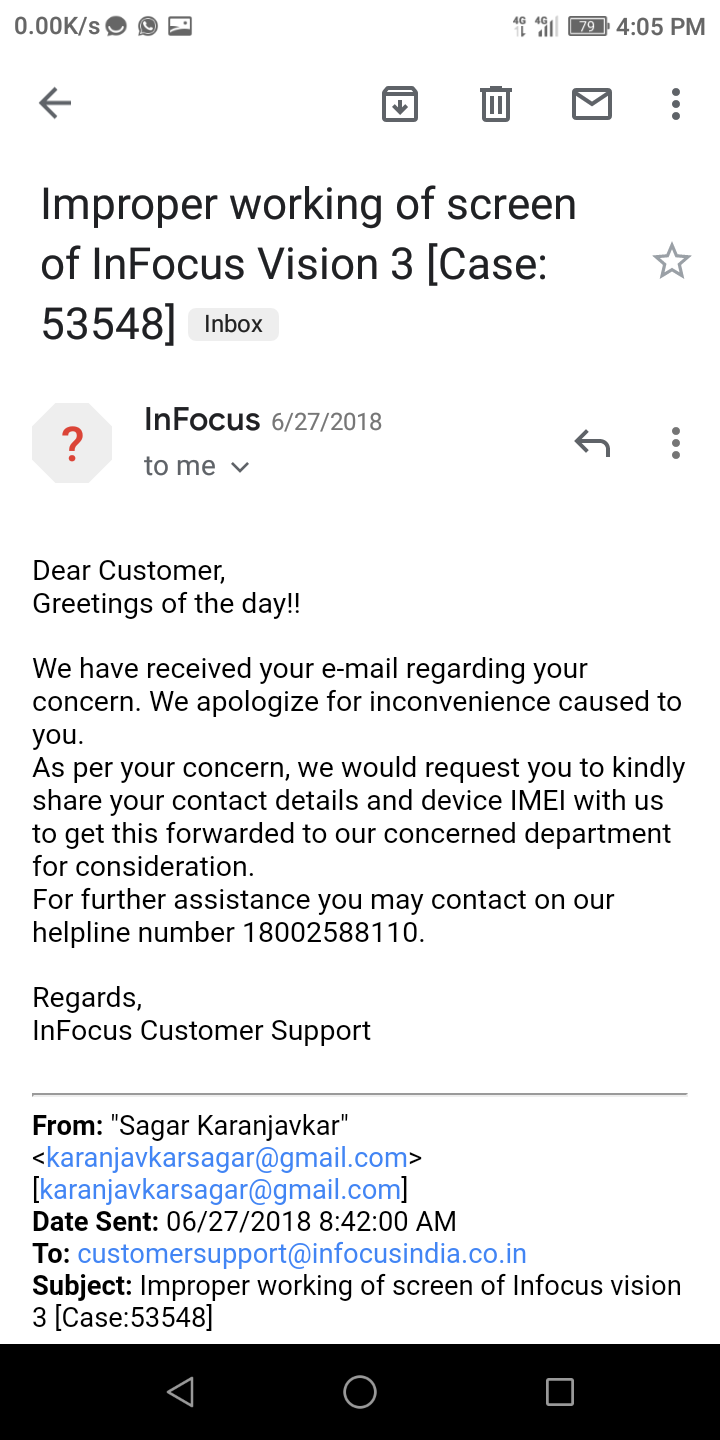Tap the InFocus sender avatar

pyautogui.click(x=72, y=443)
